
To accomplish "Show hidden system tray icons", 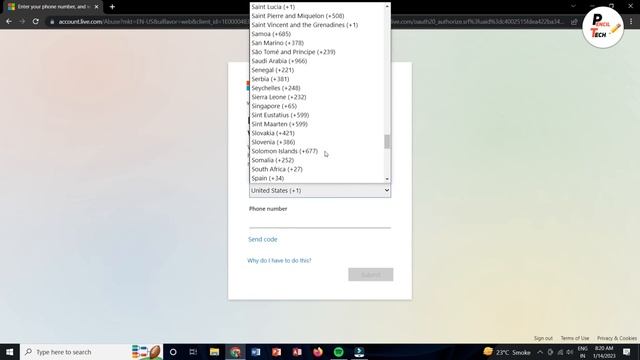I will [540, 352].
